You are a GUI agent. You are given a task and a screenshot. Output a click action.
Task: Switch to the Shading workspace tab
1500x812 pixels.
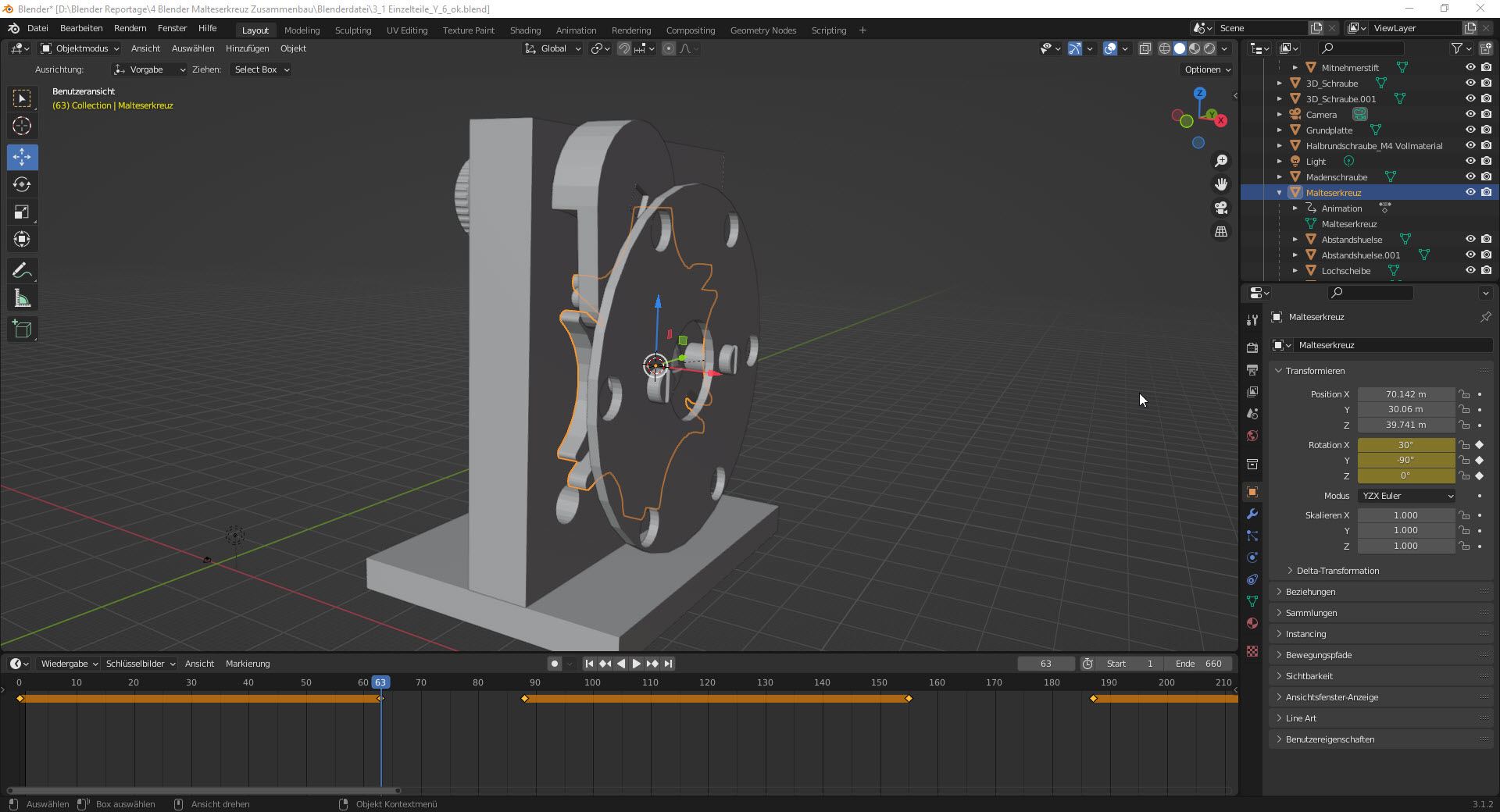click(525, 30)
